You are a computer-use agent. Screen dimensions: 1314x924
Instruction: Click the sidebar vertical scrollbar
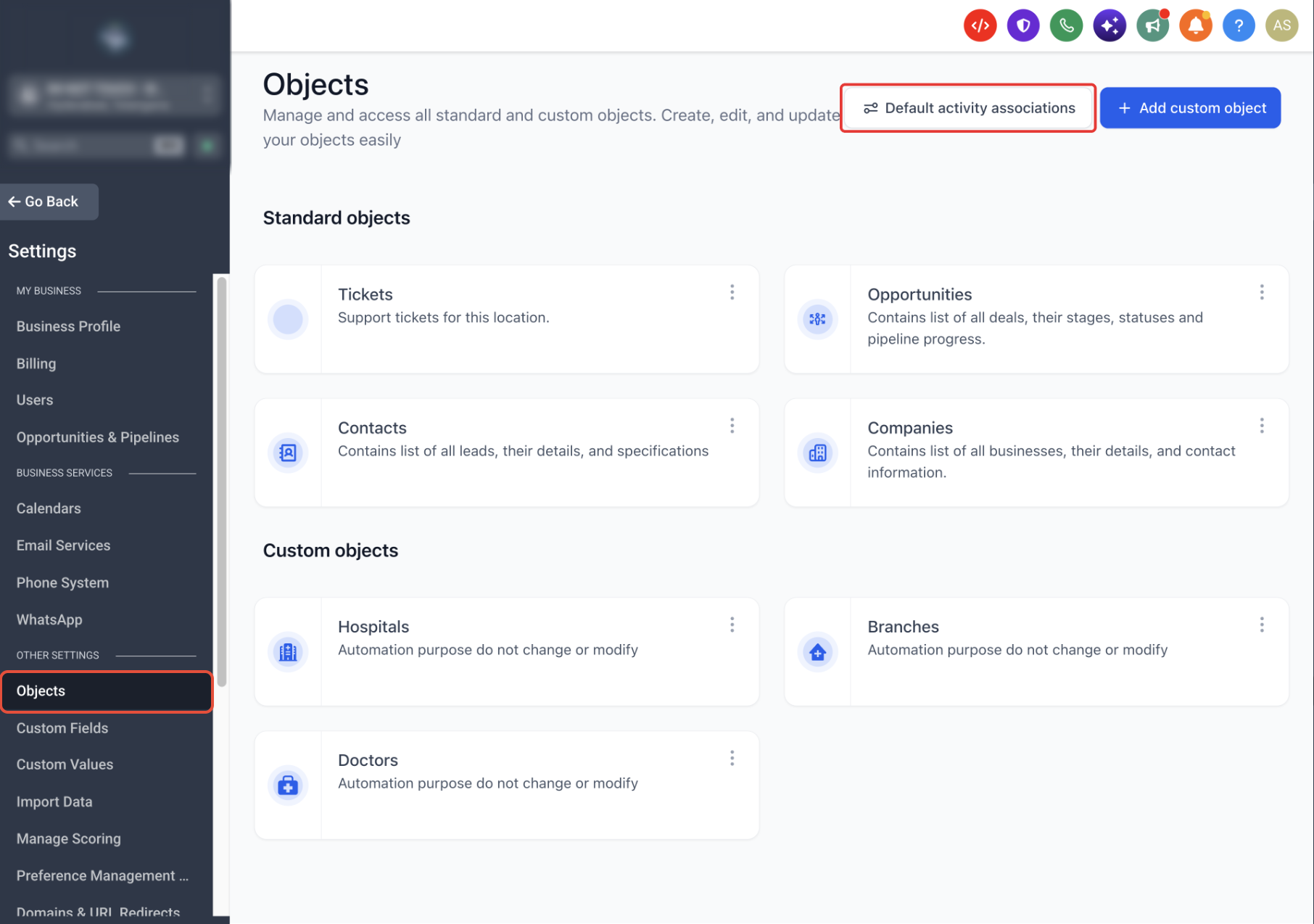coord(222,482)
